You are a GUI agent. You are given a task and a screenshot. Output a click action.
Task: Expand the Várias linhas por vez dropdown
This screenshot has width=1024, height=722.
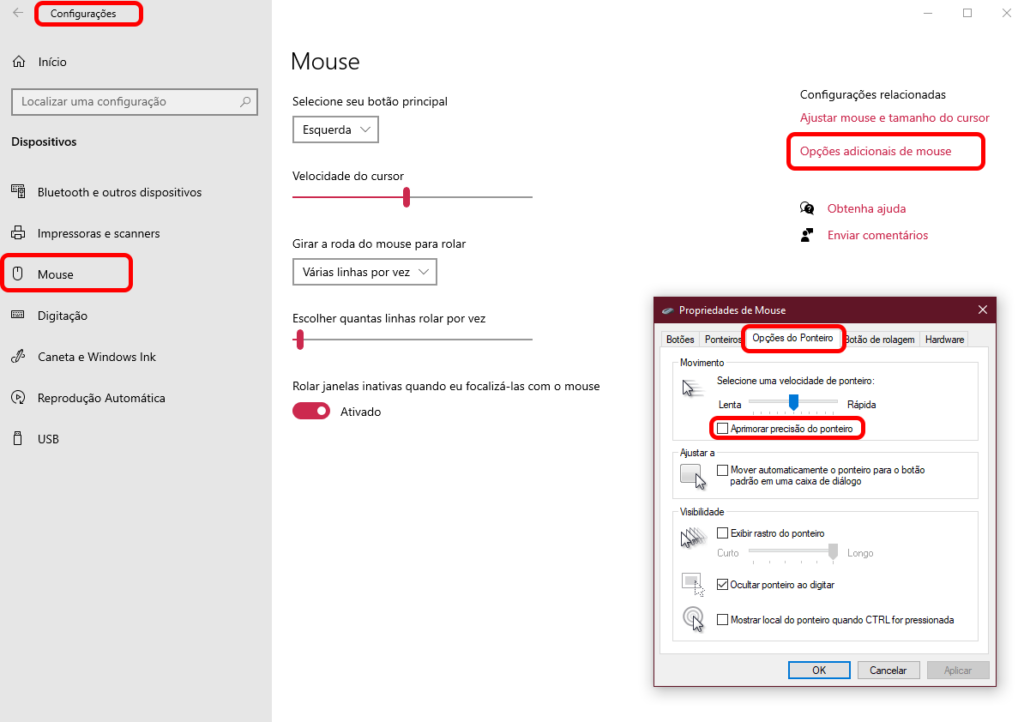point(365,272)
